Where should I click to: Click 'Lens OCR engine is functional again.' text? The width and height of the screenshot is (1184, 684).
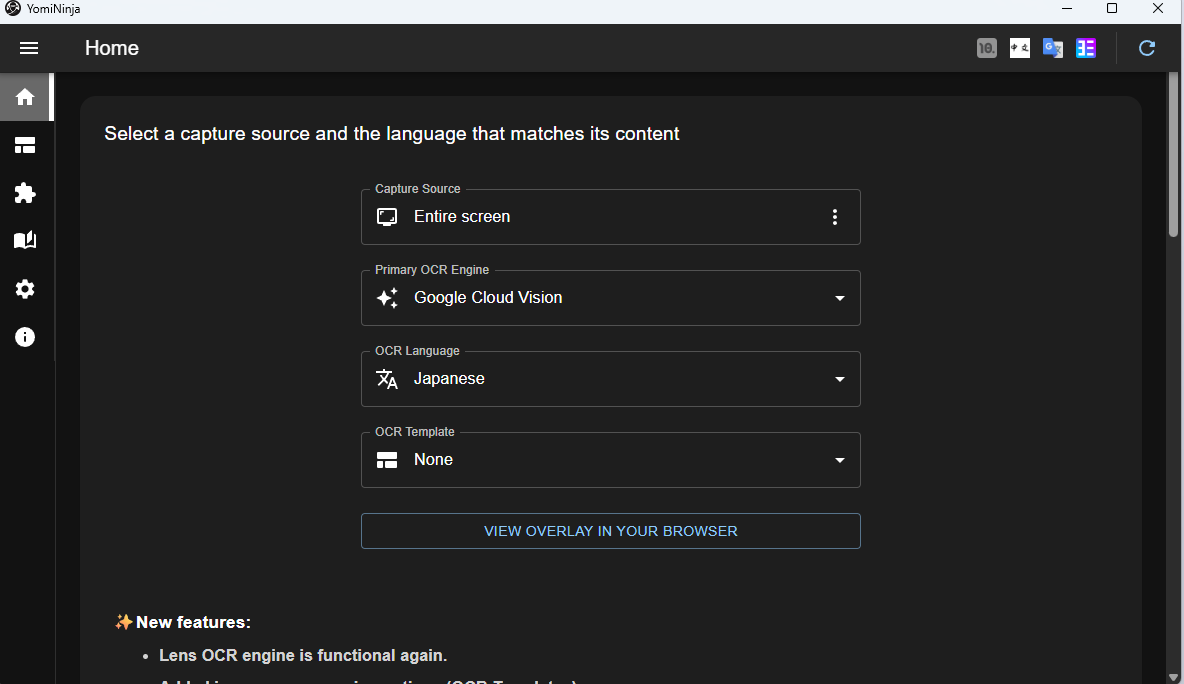[303, 655]
